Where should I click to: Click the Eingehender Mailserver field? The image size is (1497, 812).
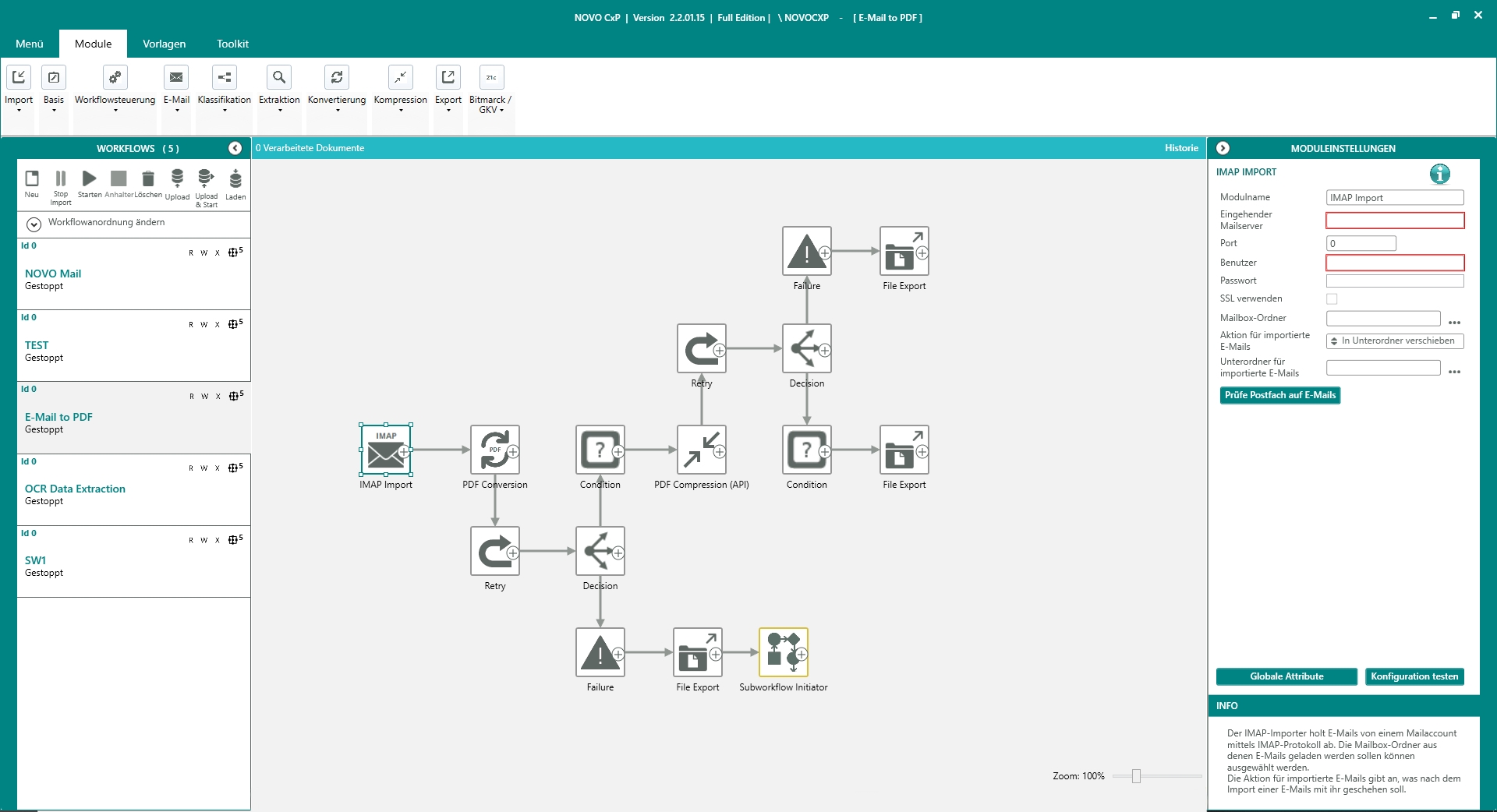click(x=1395, y=221)
